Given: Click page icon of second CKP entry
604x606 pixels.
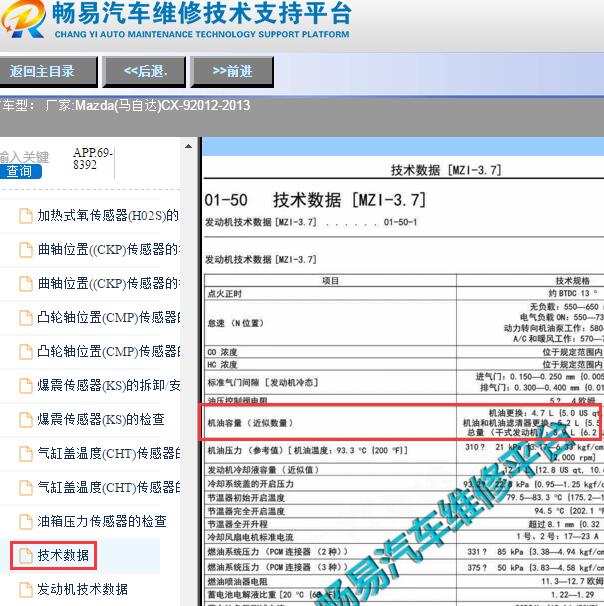Looking at the screenshot, I should tap(26, 284).
